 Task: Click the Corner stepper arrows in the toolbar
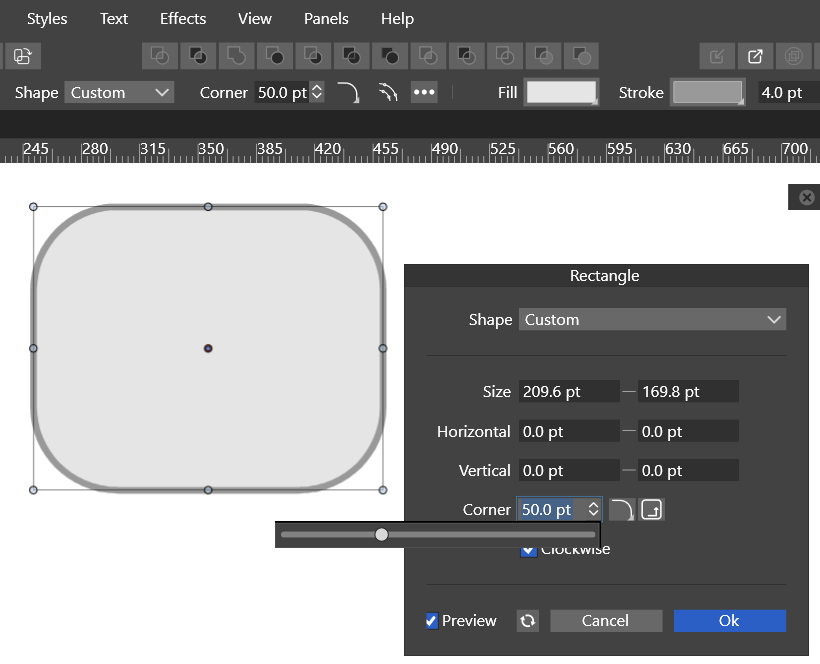click(318, 93)
